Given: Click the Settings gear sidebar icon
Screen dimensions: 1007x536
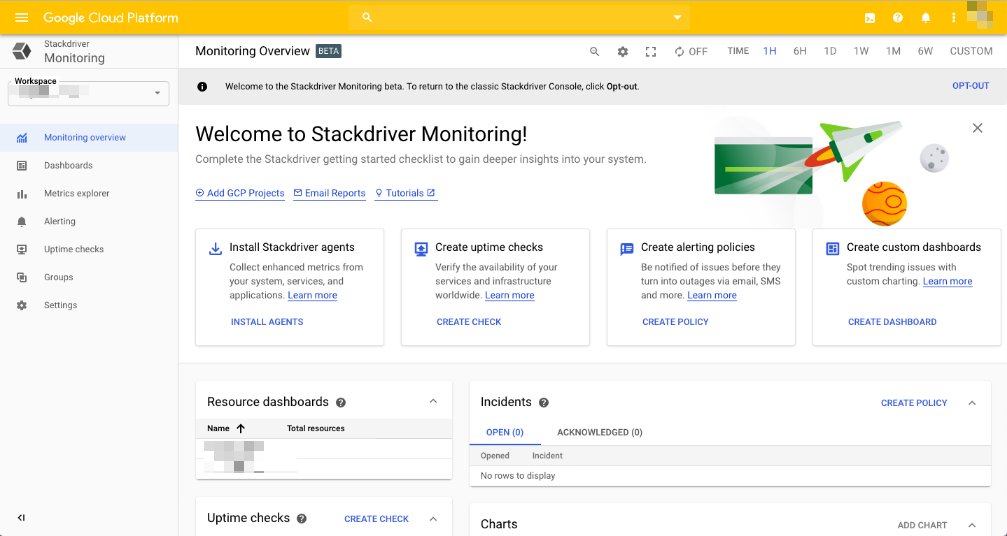Looking at the screenshot, I should point(22,305).
